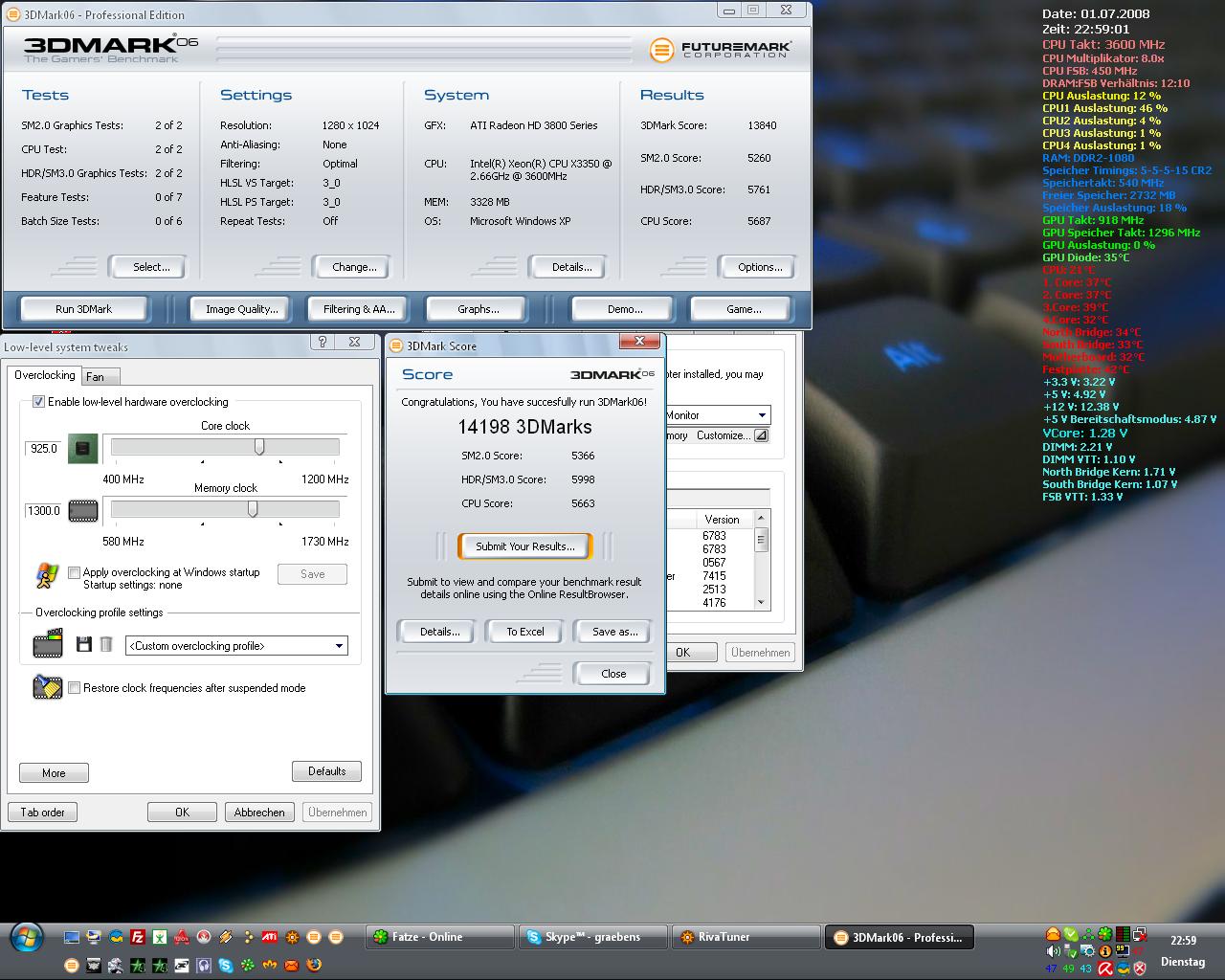Click the memory chip icon beside Memory clock
Viewport: 1225px width, 980px height.
pyautogui.click(x=83, y=511)
